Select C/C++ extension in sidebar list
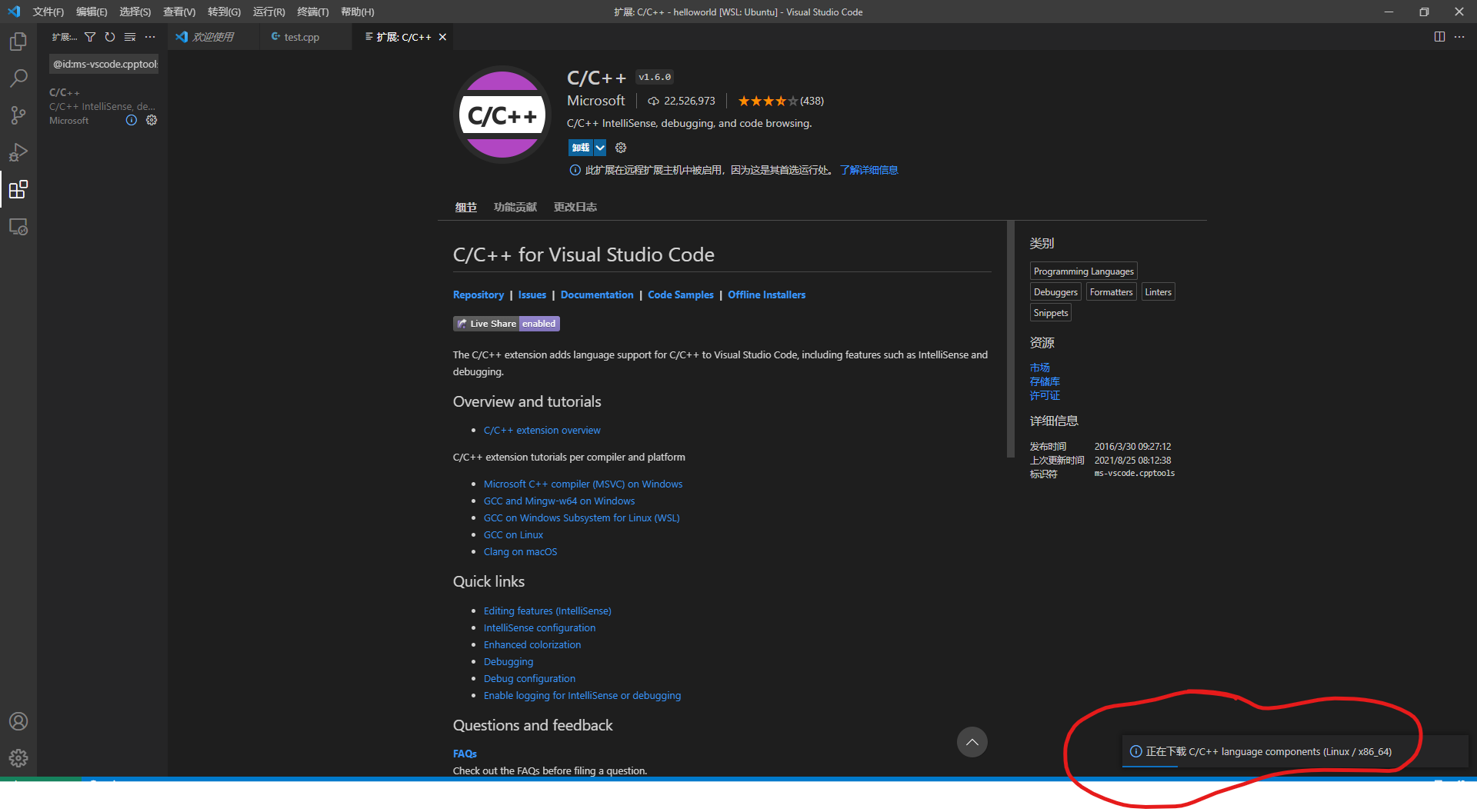Viewport: 1477px width, 812px height. (102, 106)
